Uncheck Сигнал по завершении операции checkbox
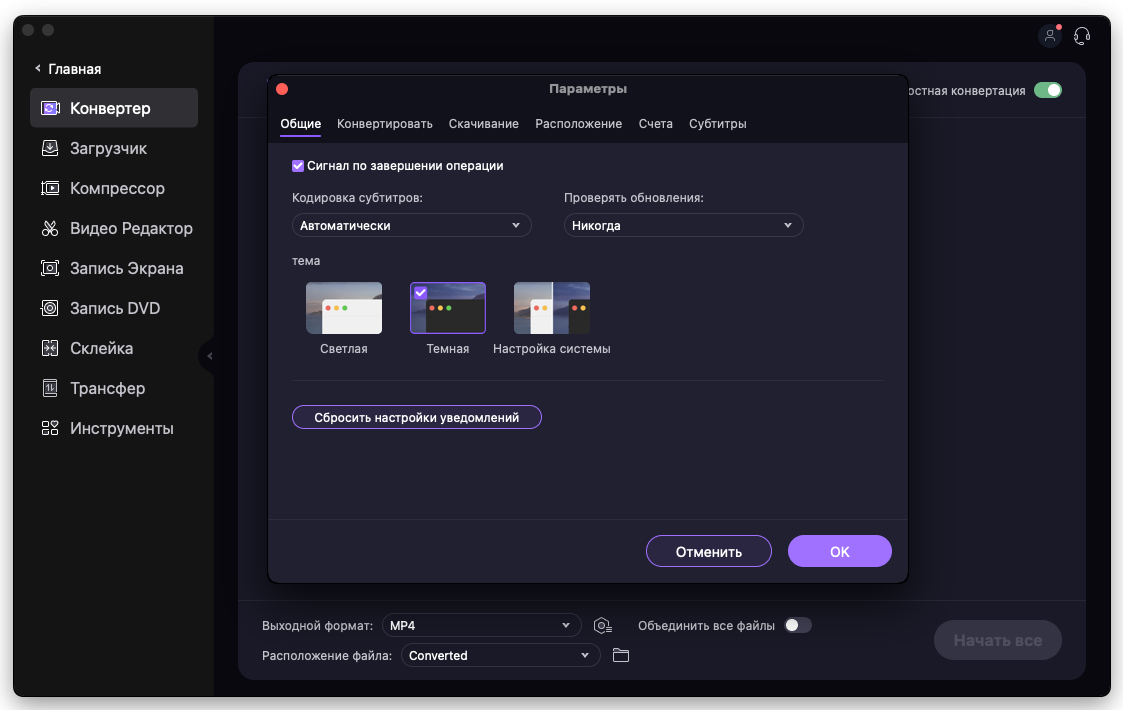This screenshot has width=1123, height=710. click(x=298, y=166)
